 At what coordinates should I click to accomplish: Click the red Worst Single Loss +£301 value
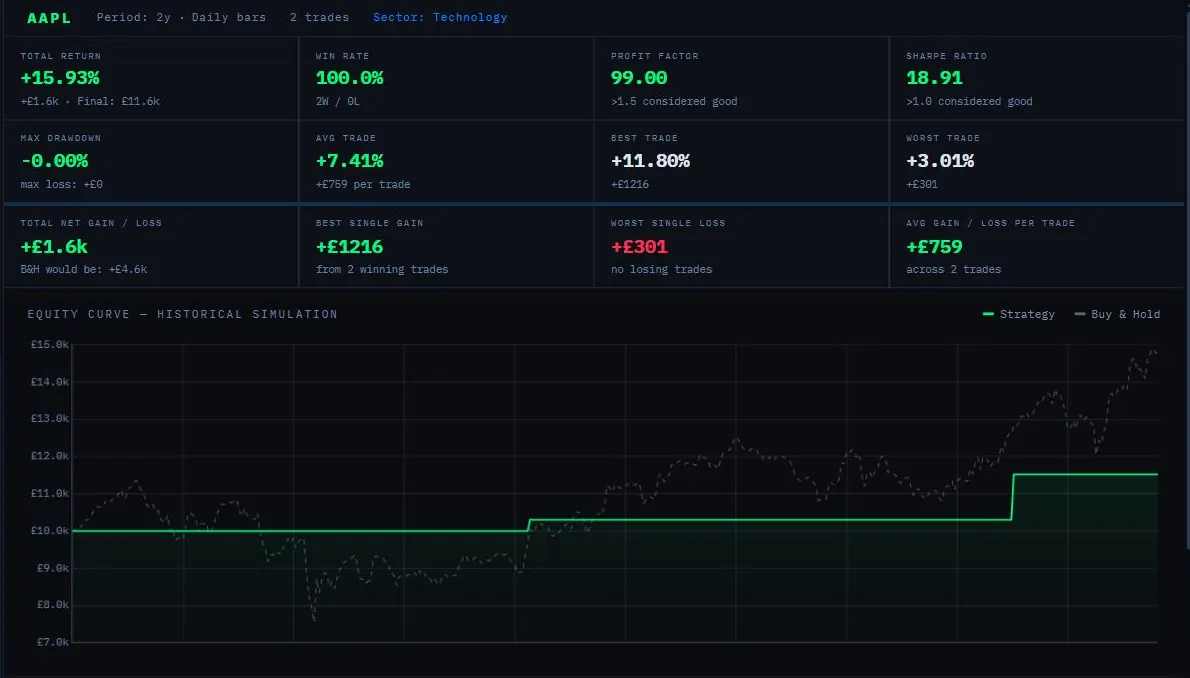click(639, 246)
